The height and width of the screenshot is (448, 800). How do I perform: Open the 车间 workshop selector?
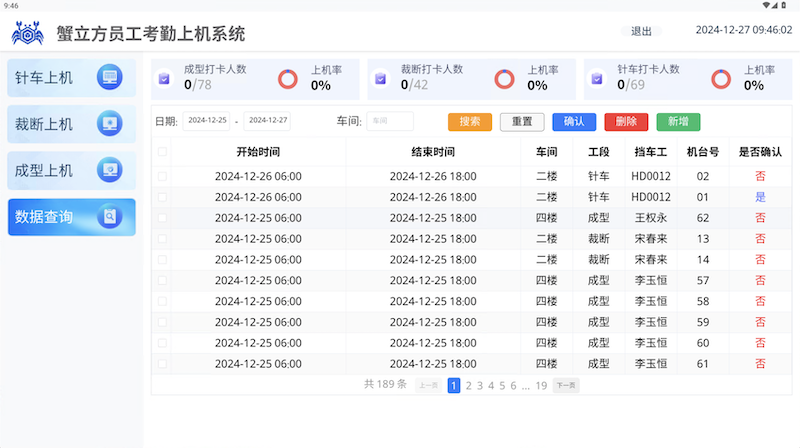pyautogui.click(x=390, y=121)
